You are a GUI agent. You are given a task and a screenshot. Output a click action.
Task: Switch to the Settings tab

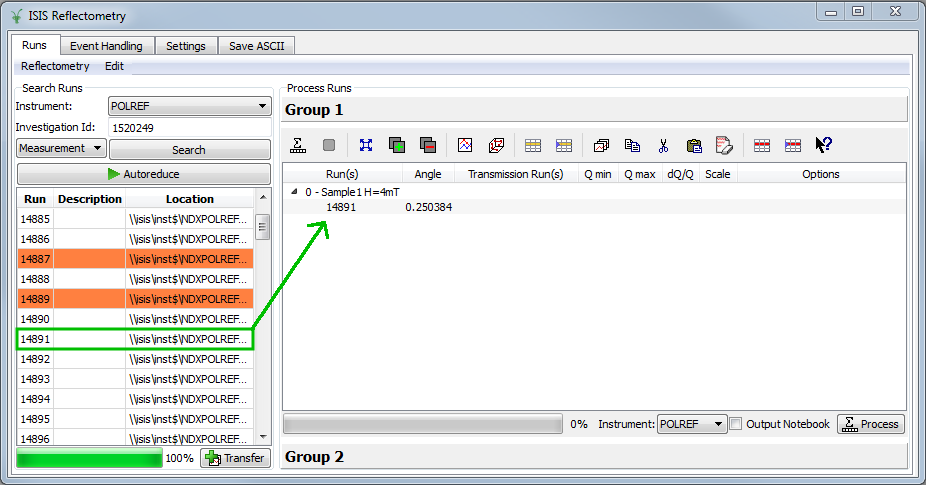tap(185, 46)
